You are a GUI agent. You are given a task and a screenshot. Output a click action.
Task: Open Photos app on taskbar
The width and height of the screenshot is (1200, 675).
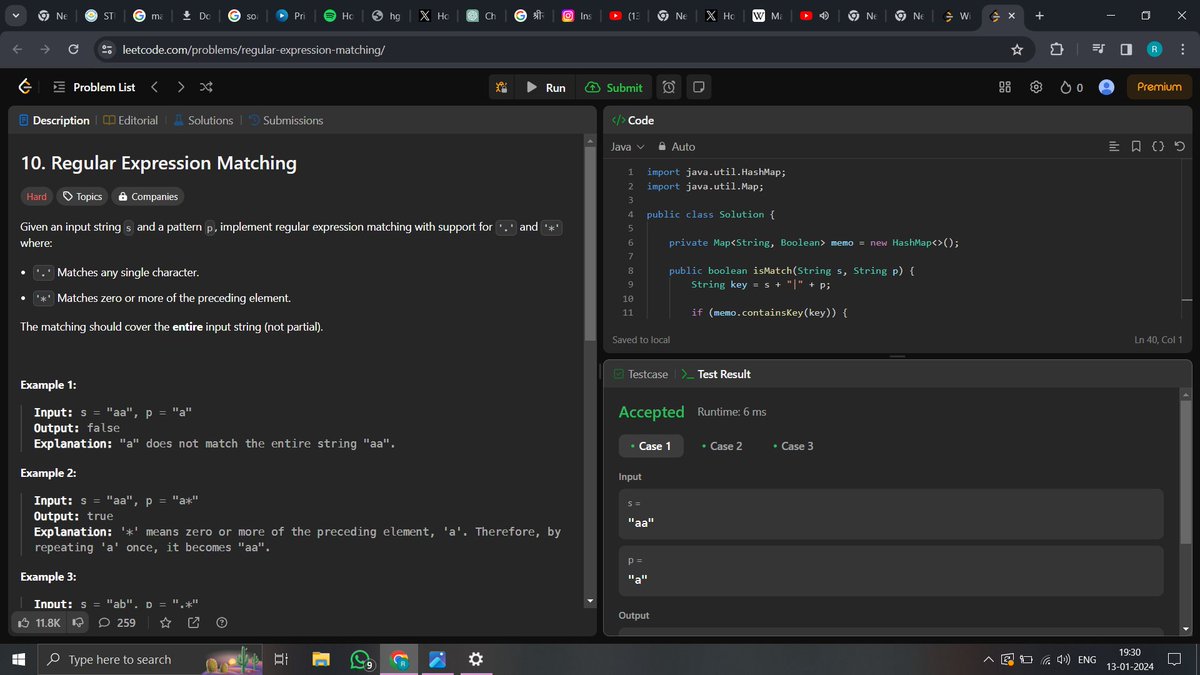[437, 659]
